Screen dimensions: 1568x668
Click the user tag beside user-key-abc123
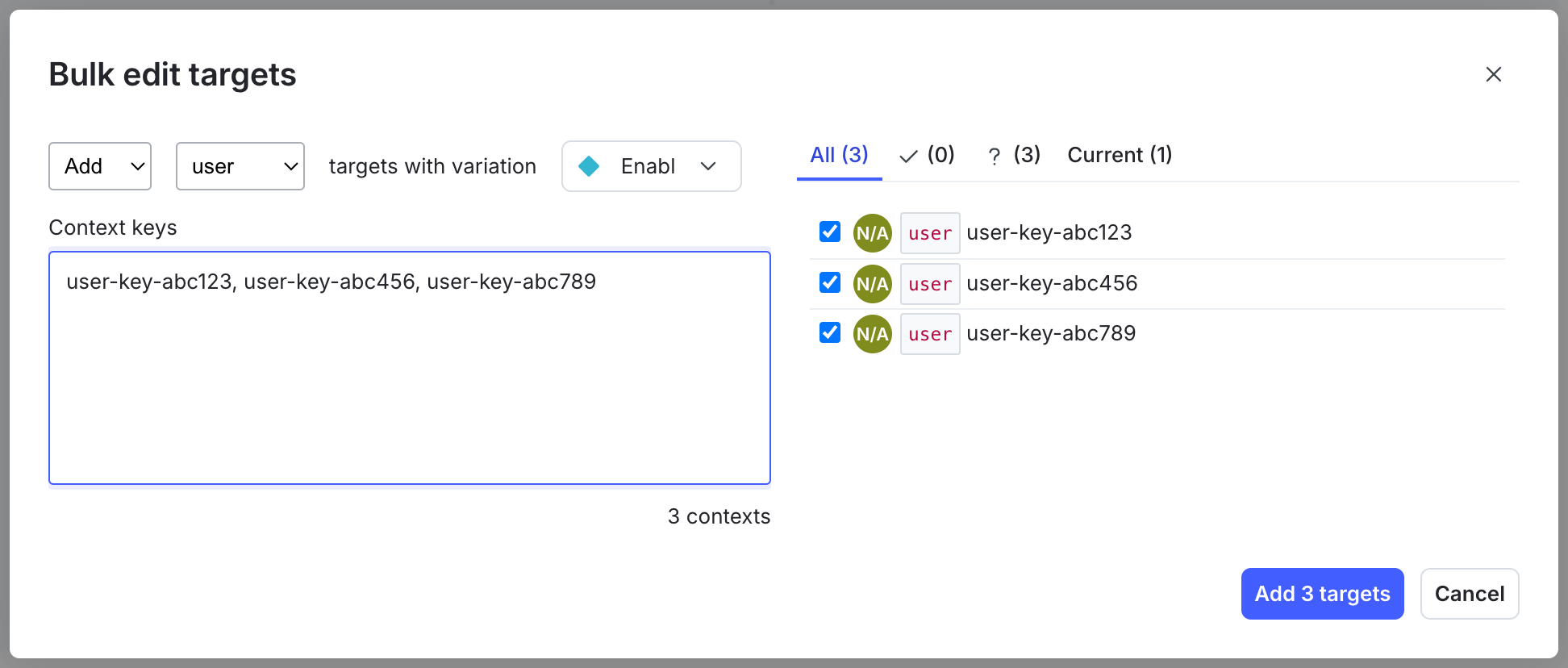[930, 233]
